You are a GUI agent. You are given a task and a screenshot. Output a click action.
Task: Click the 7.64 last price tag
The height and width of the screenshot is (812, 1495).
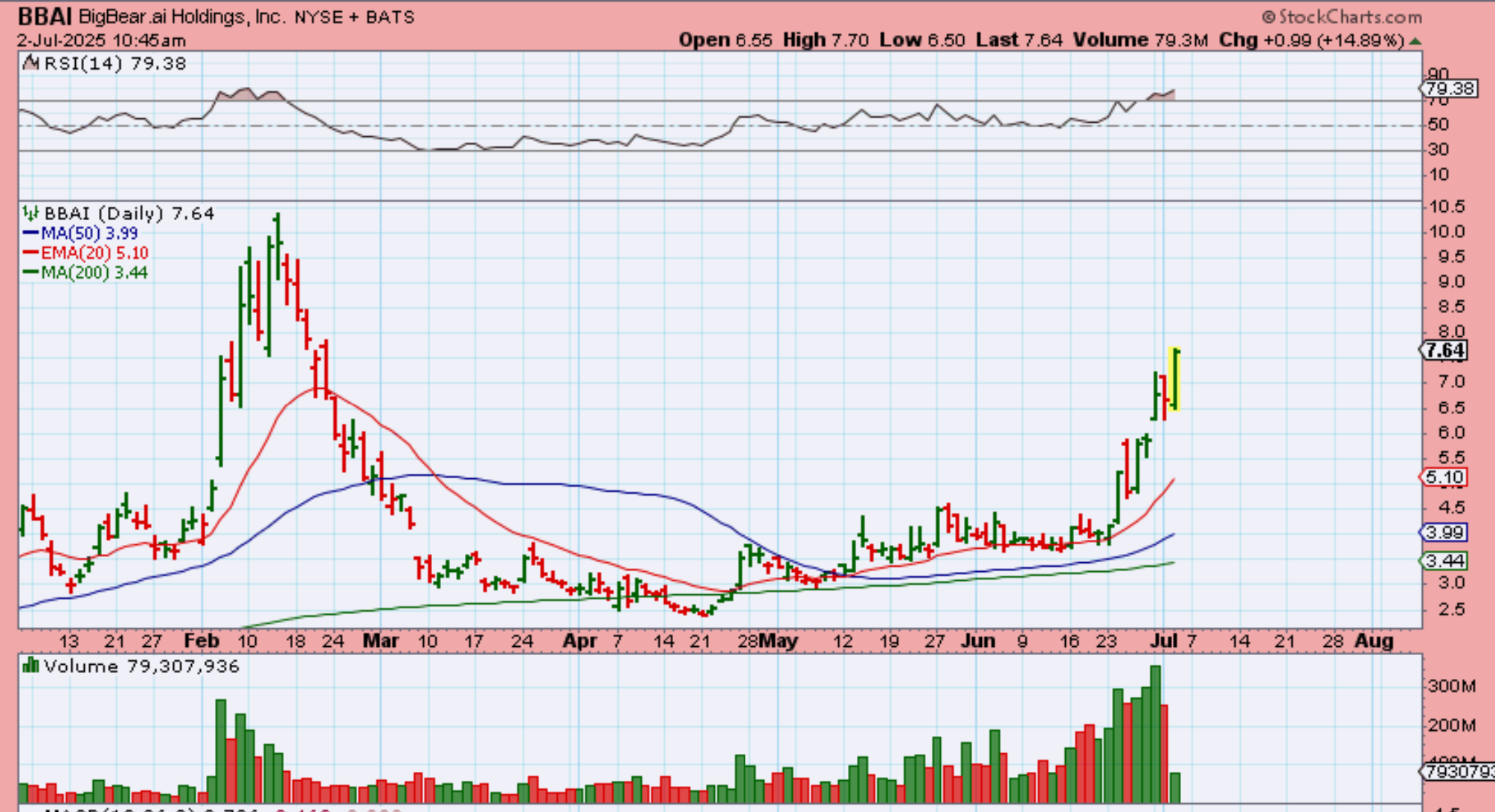click(1444, 350)
